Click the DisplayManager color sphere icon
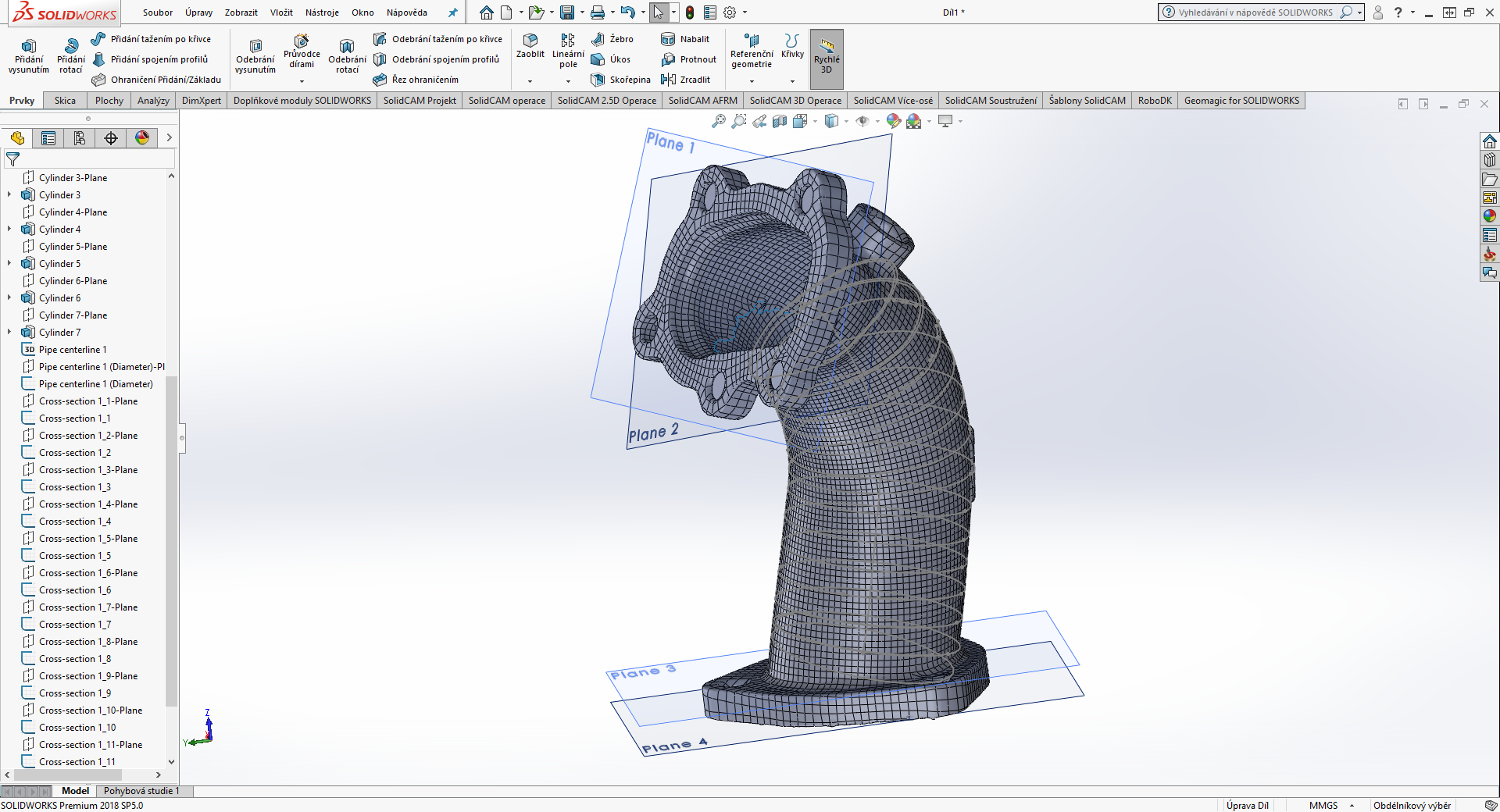 pos(142,138)
